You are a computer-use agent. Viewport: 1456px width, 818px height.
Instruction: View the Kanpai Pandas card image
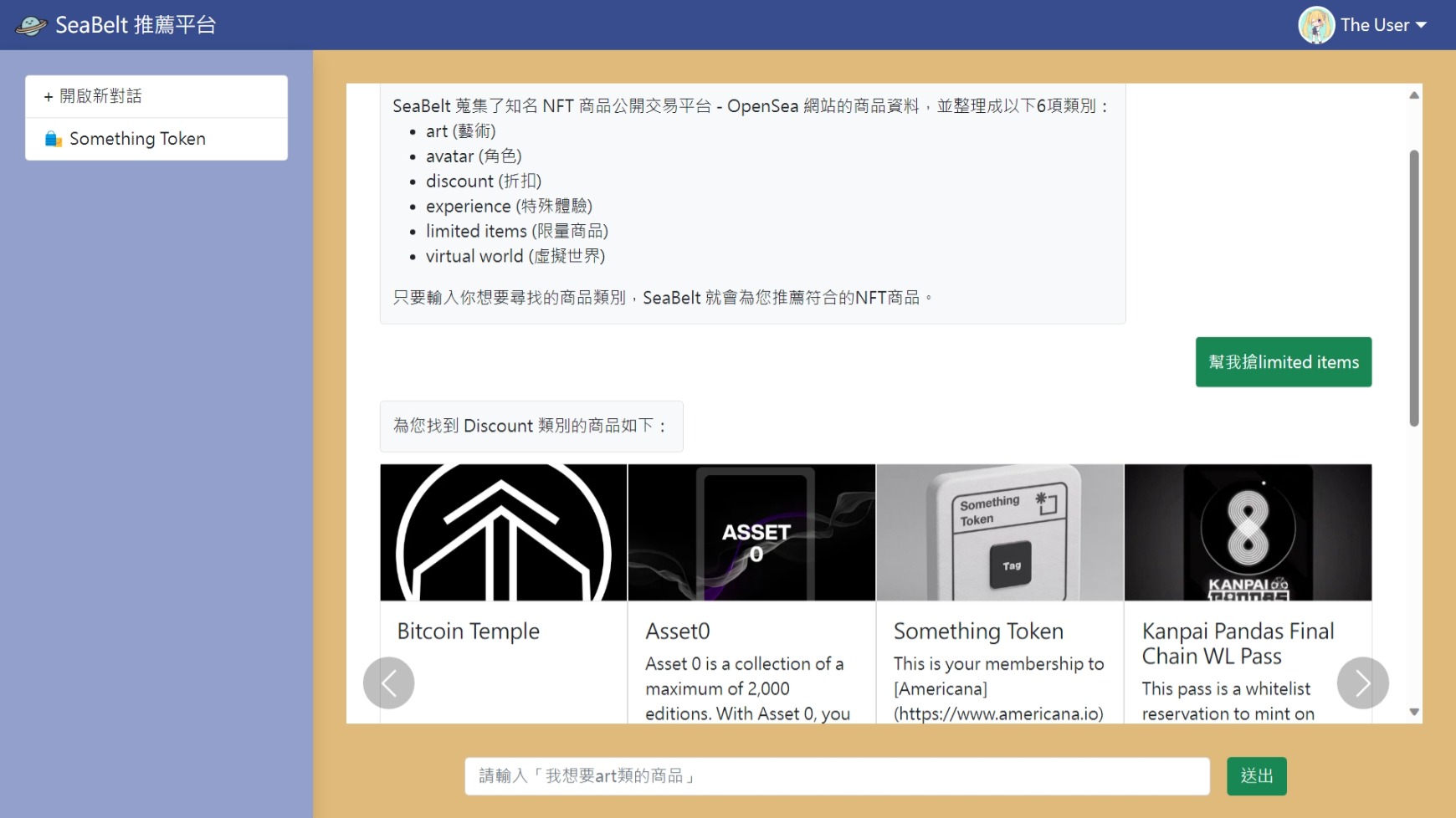1248,533
